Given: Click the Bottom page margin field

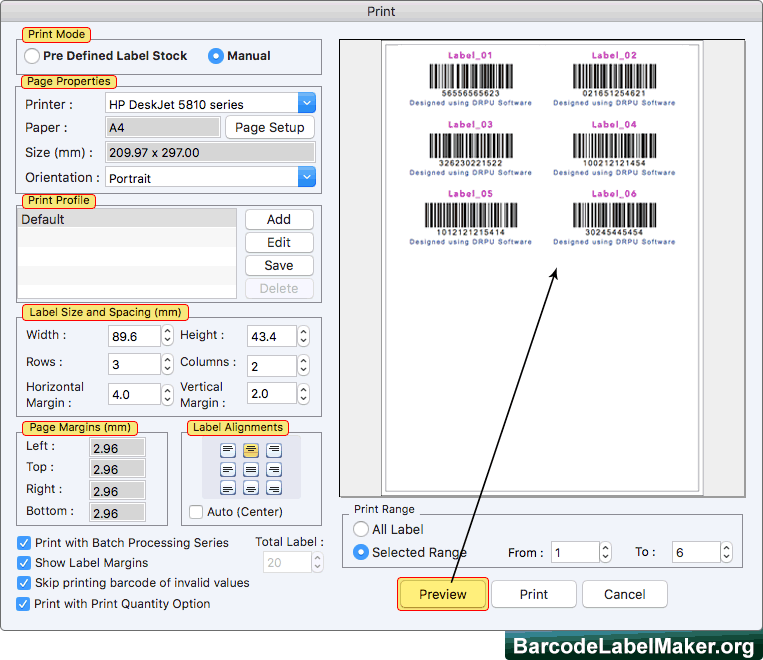Looking at the screenshot, I should point(117,513).
